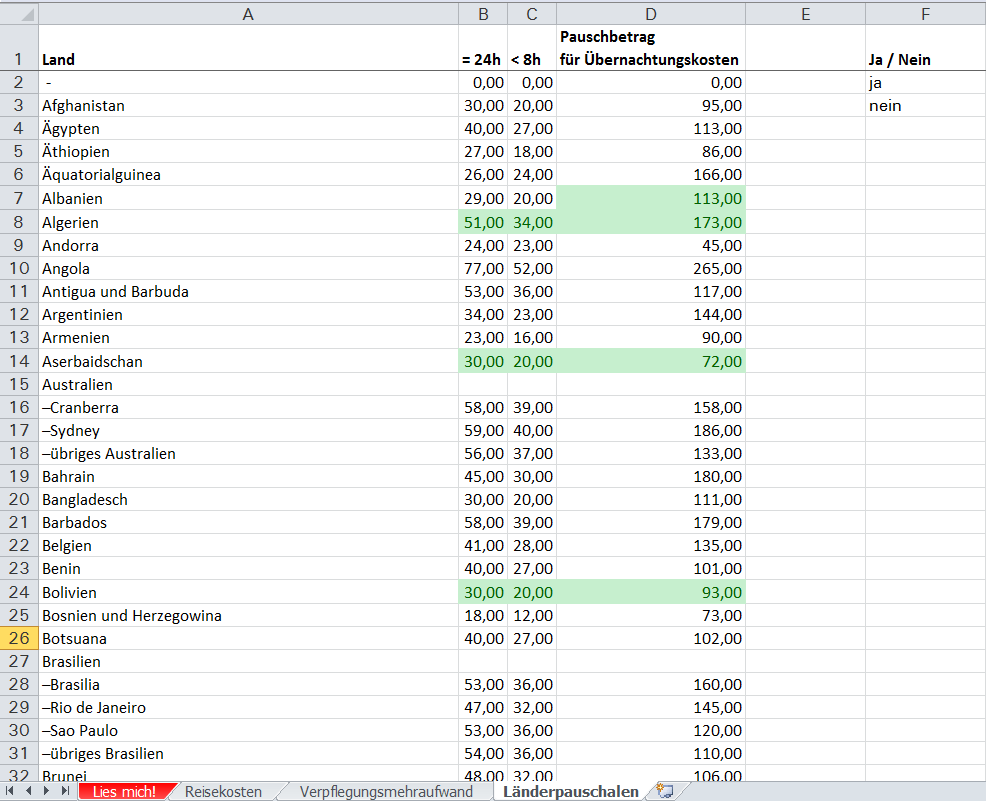
Task: Open the Verpflegungsmehraufwand sheet tab
Action: click(386, 791)
